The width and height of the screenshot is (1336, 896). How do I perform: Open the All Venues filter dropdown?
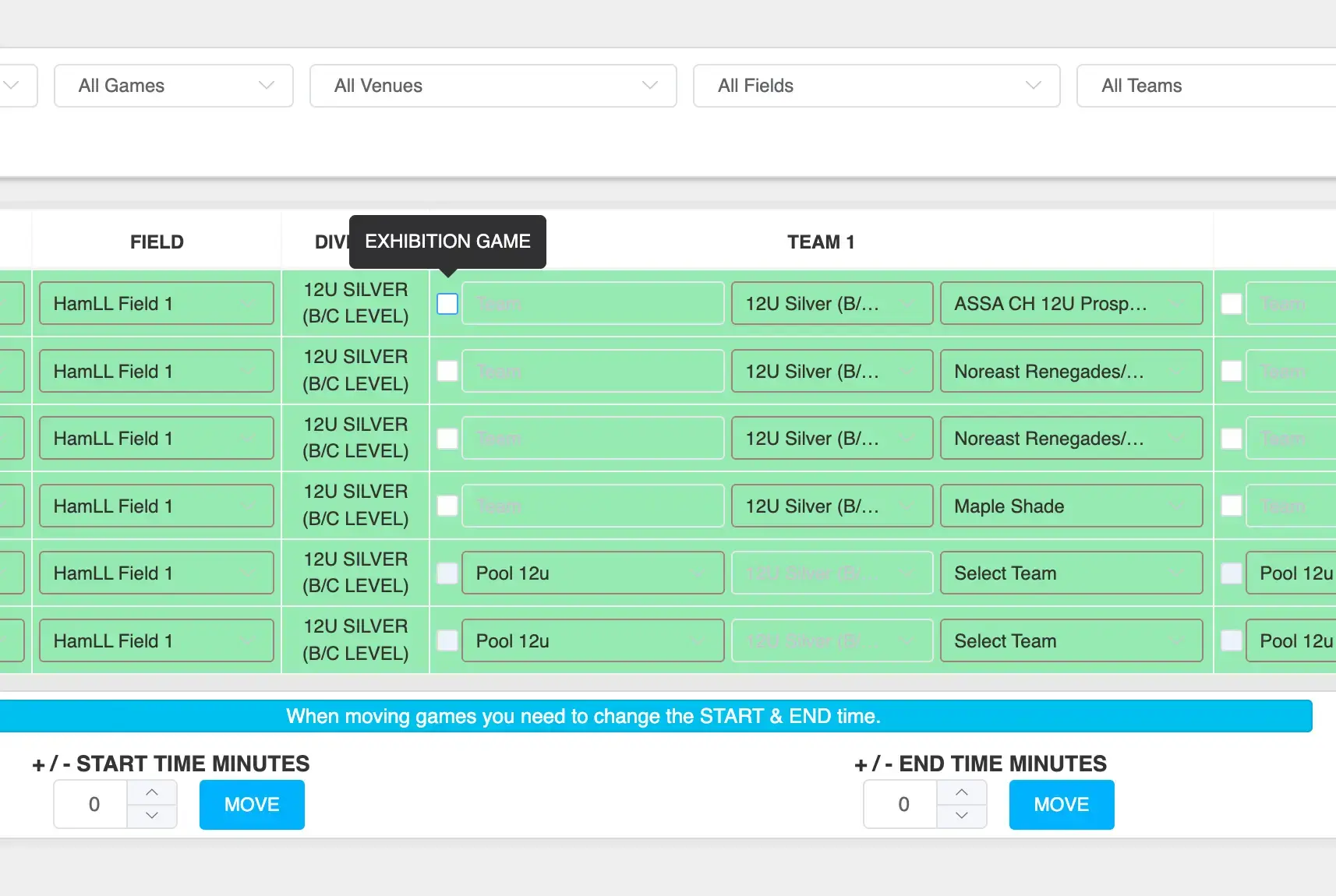click(x=493, y=86)
